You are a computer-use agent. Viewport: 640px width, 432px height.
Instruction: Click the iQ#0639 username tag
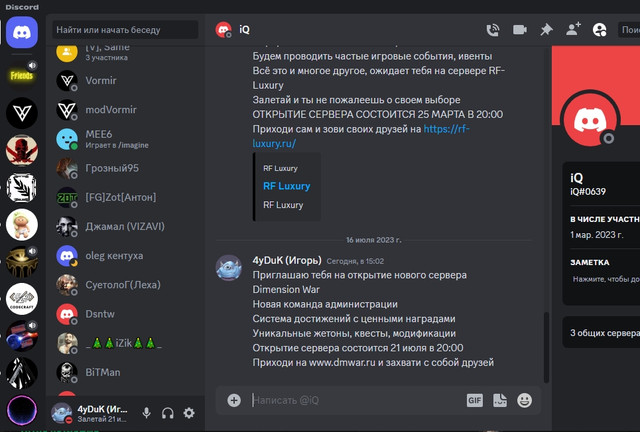(588, 192)
